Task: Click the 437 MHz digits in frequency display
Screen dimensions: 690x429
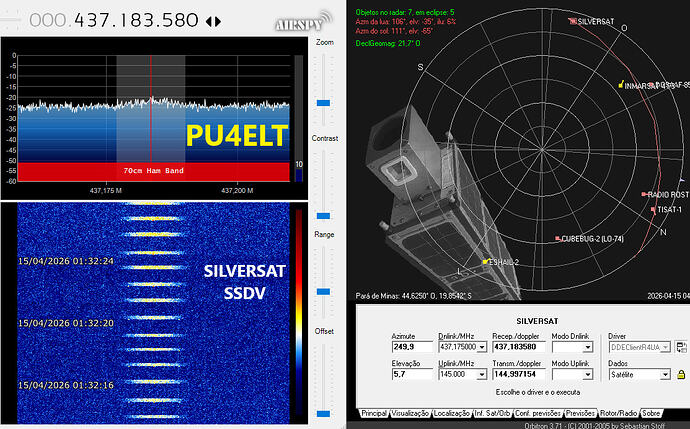Action: pyautogui.click(x=92, y=20)
